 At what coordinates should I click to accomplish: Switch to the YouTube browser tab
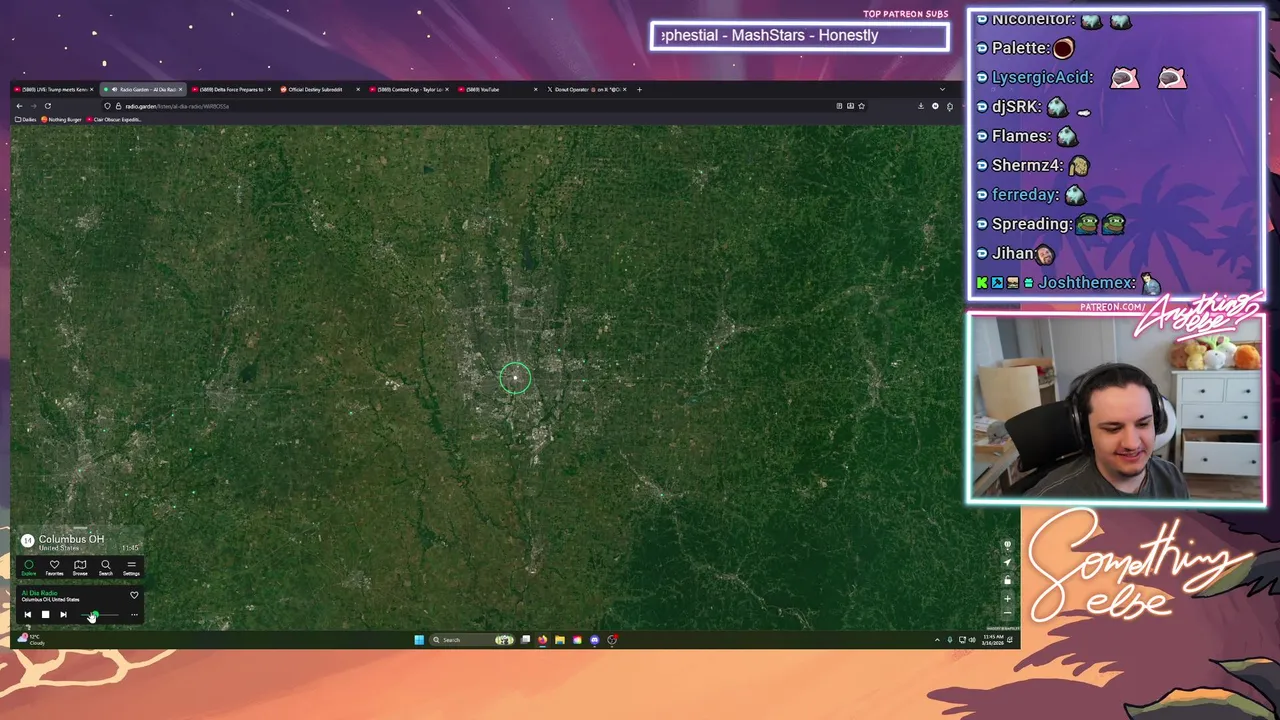[497, 89]
